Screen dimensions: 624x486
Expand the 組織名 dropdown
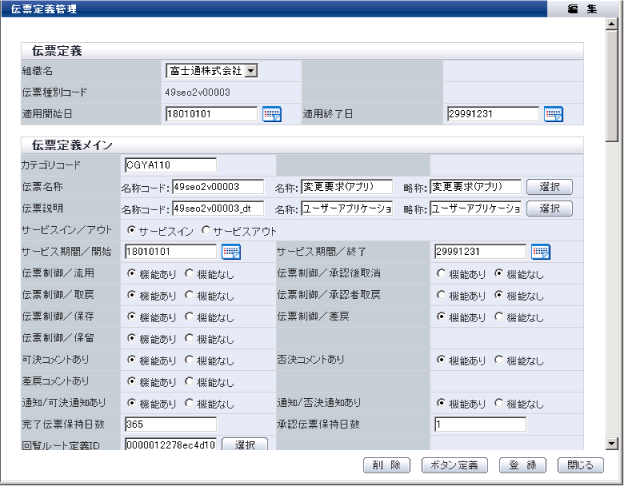251,70
